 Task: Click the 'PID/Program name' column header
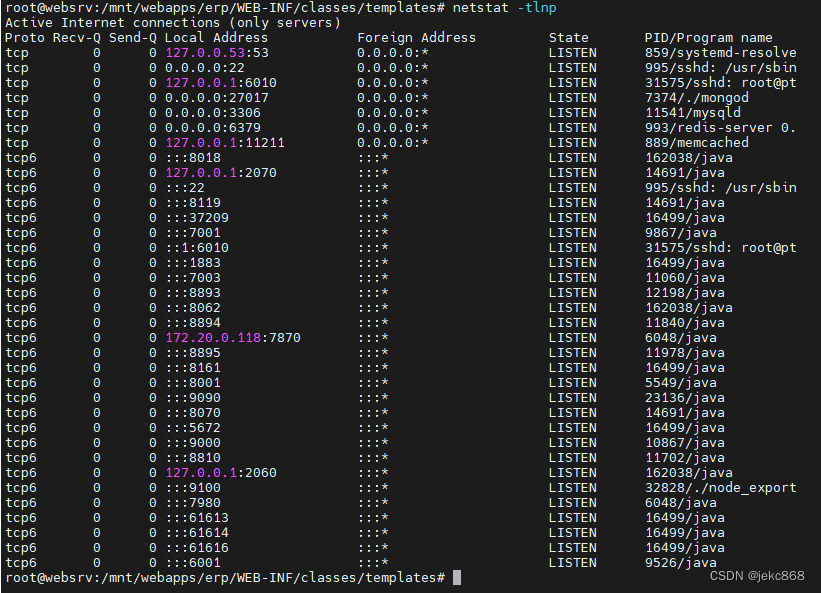pyautogui.click(x=708, y=38)
